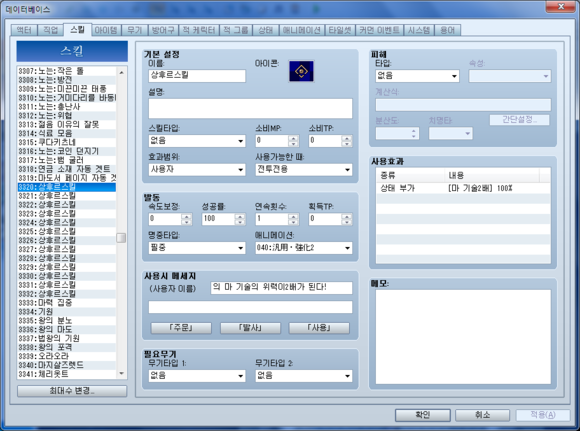Open the 애니메이션 tab

click(x=302, y=30)
